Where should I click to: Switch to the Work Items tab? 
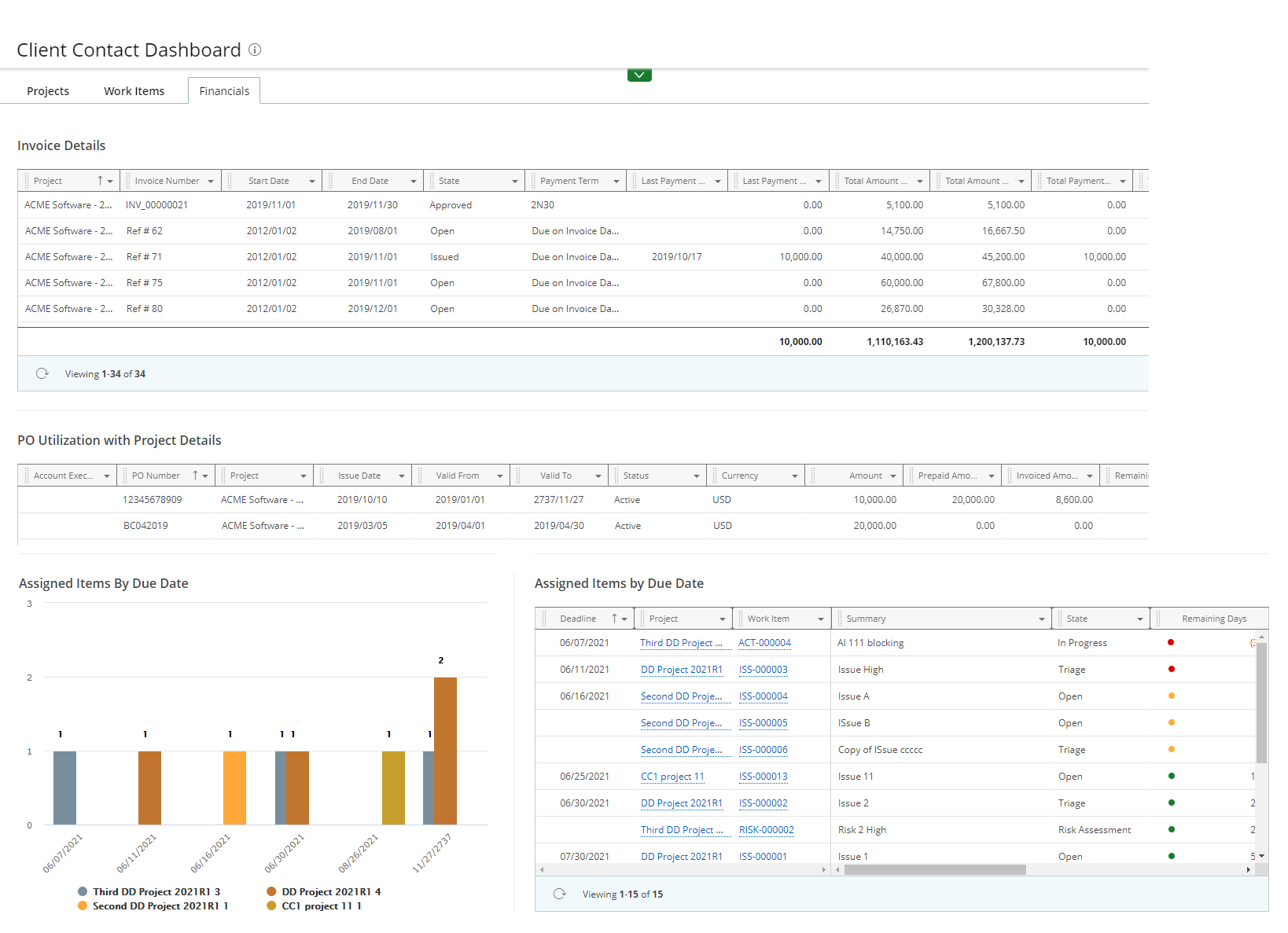point(134,91)
